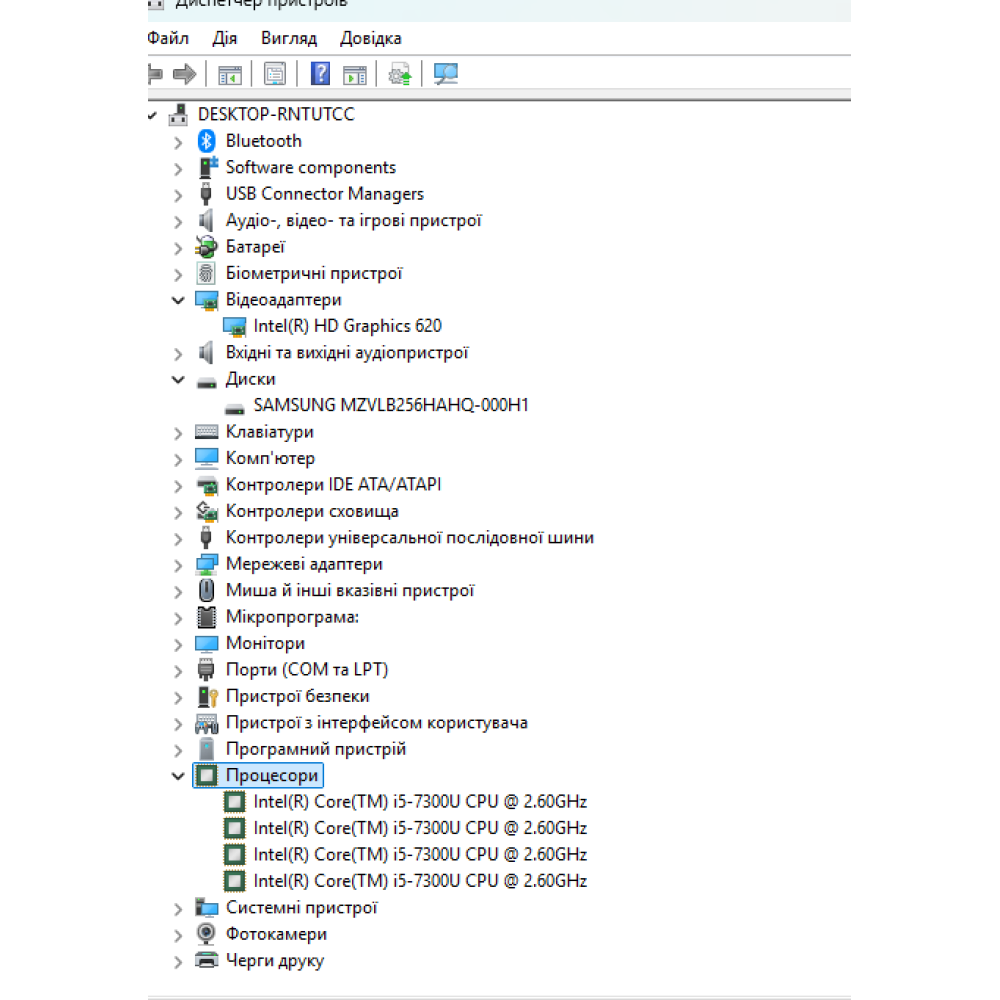1000x1000 pixels.
Task: Click the Show/Hide console tree icon
Action: click(x=231, y=74)
